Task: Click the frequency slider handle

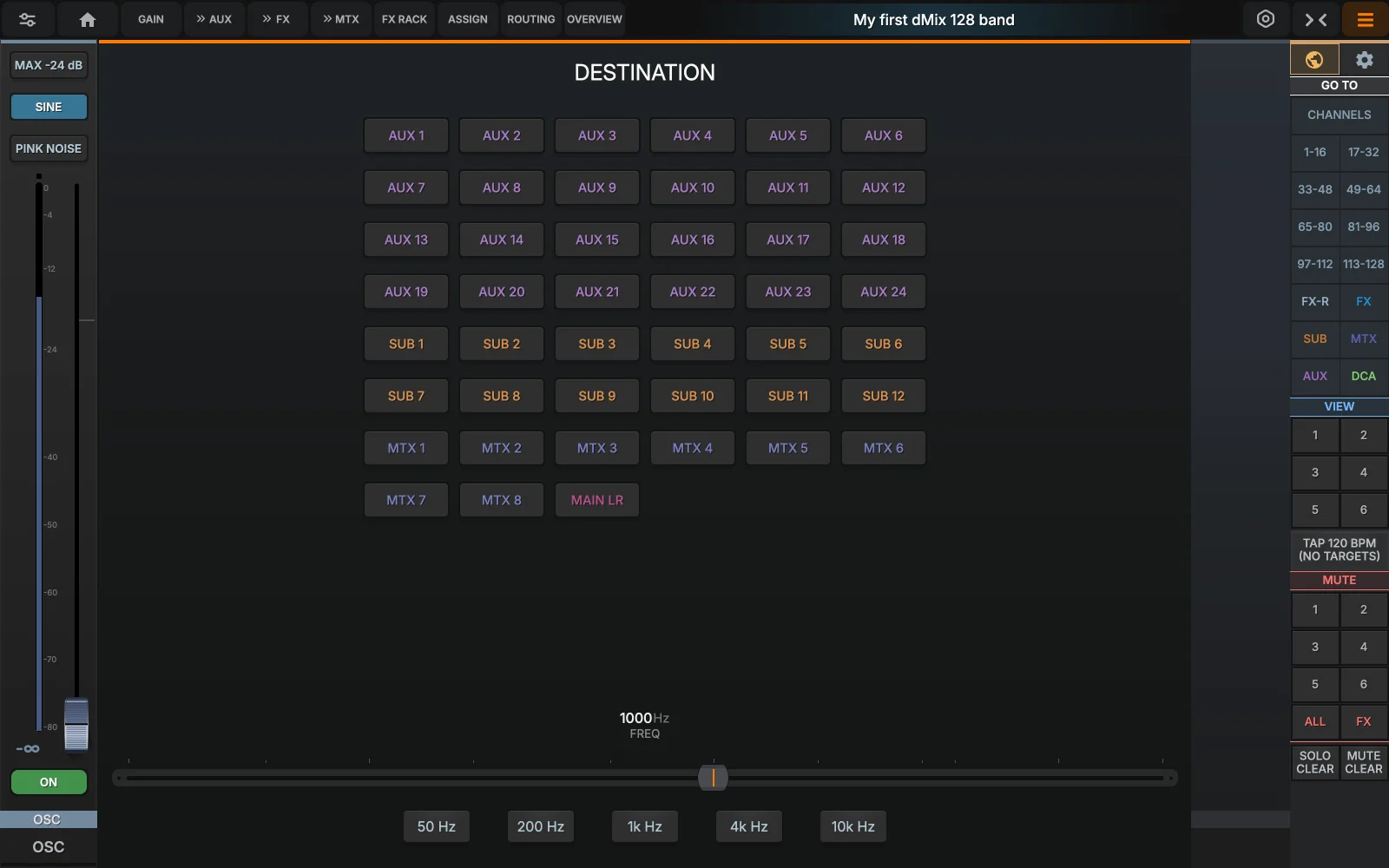Action: pyautogui.click(x=713, y=778)
